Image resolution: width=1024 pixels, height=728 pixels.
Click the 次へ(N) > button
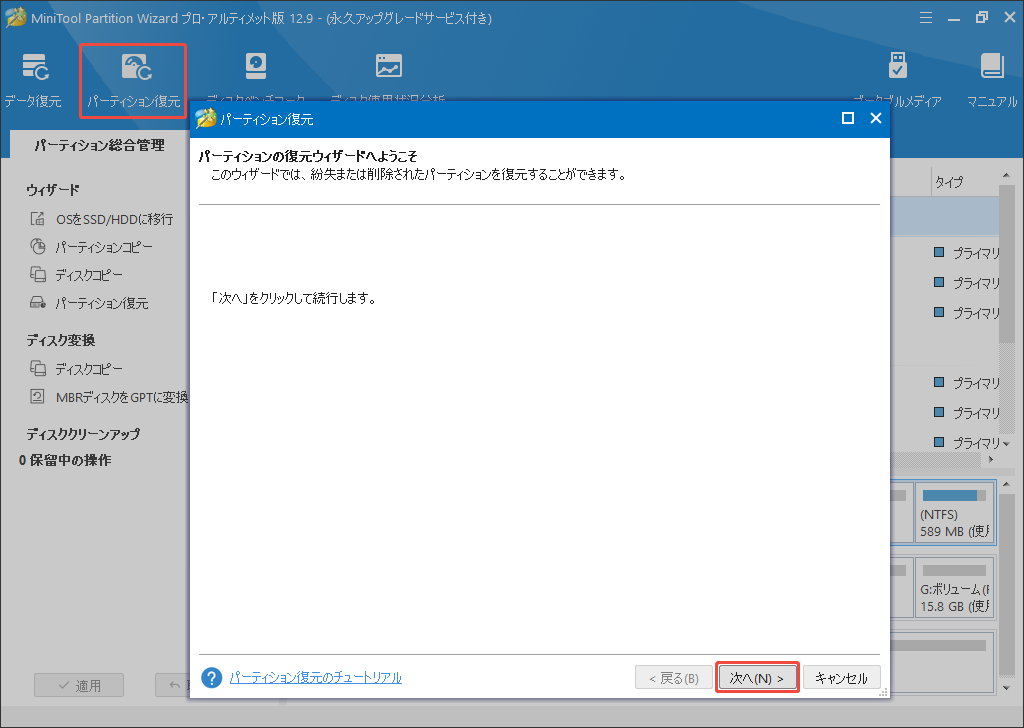point(757,678)
